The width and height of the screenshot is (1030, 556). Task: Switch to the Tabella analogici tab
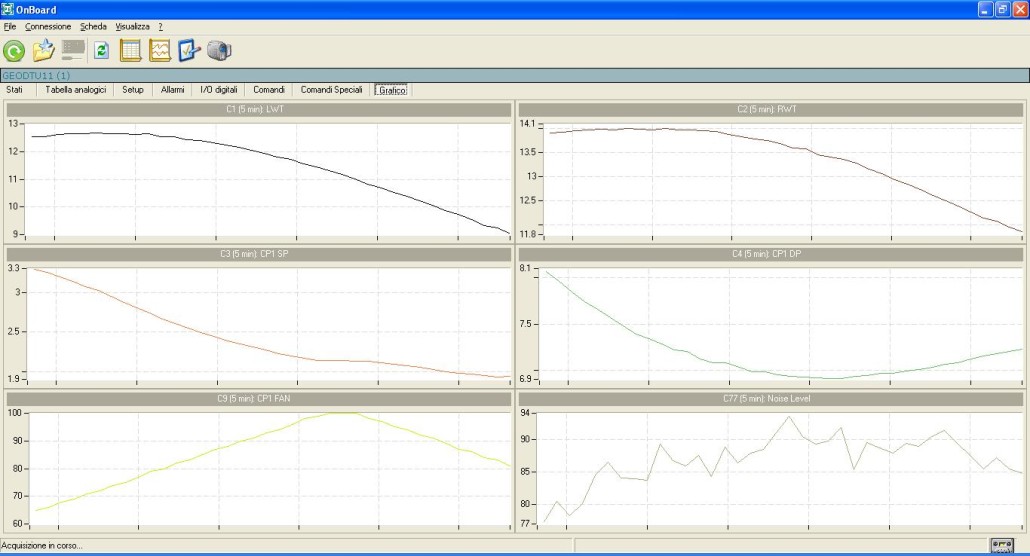coord(75,90)
